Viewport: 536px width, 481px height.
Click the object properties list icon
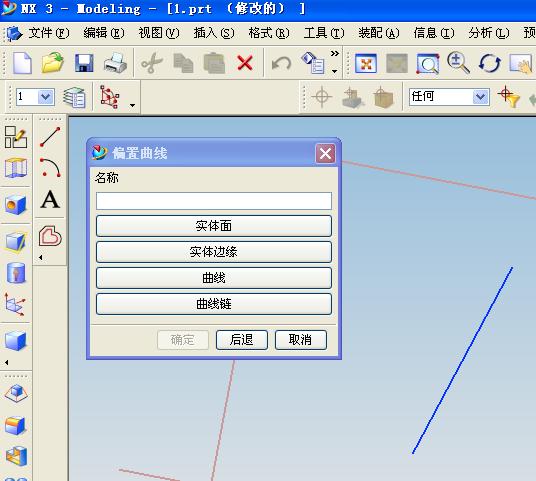tap(313, 63)
